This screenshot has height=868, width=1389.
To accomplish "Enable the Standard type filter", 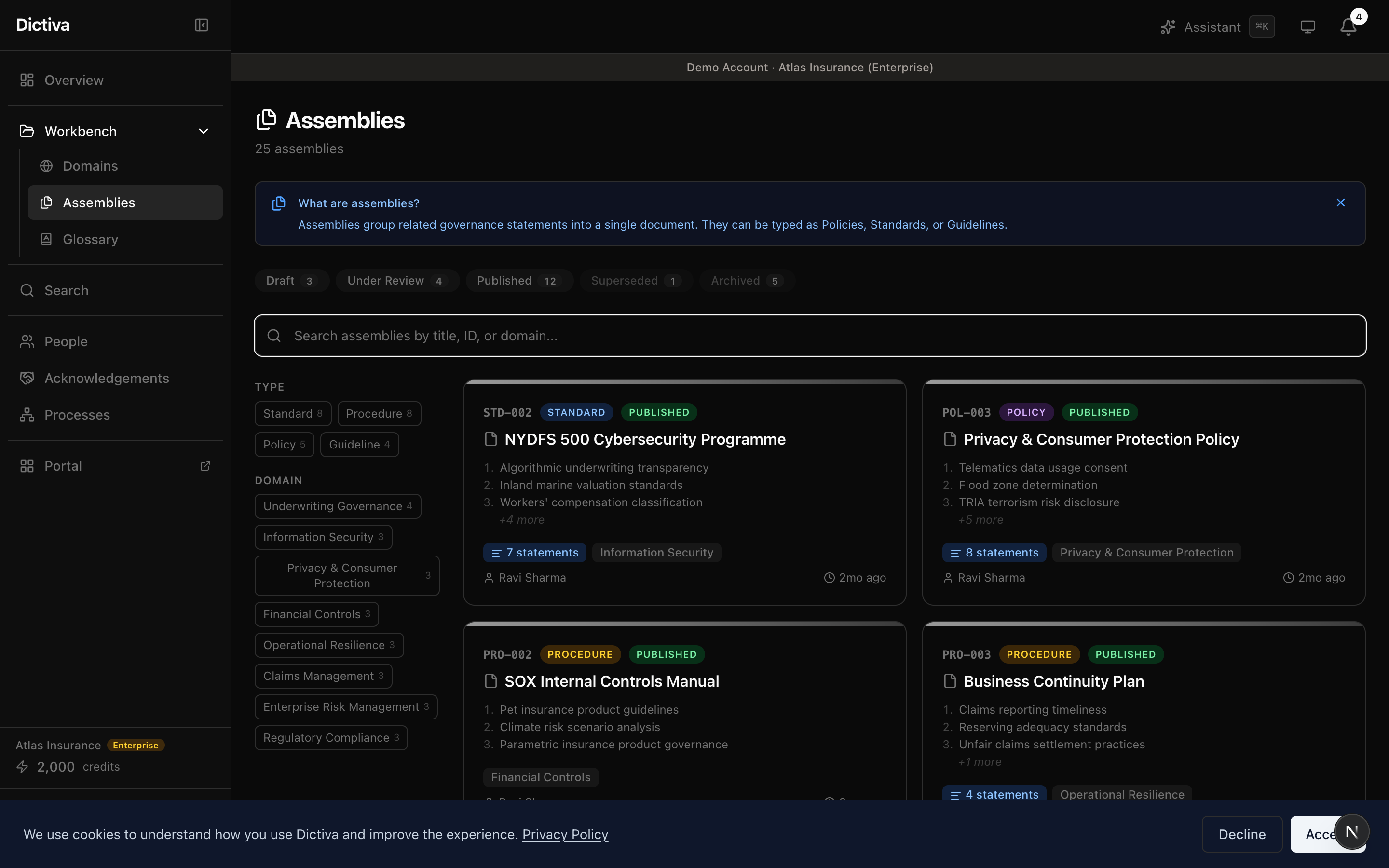I will tap(293, 413).
